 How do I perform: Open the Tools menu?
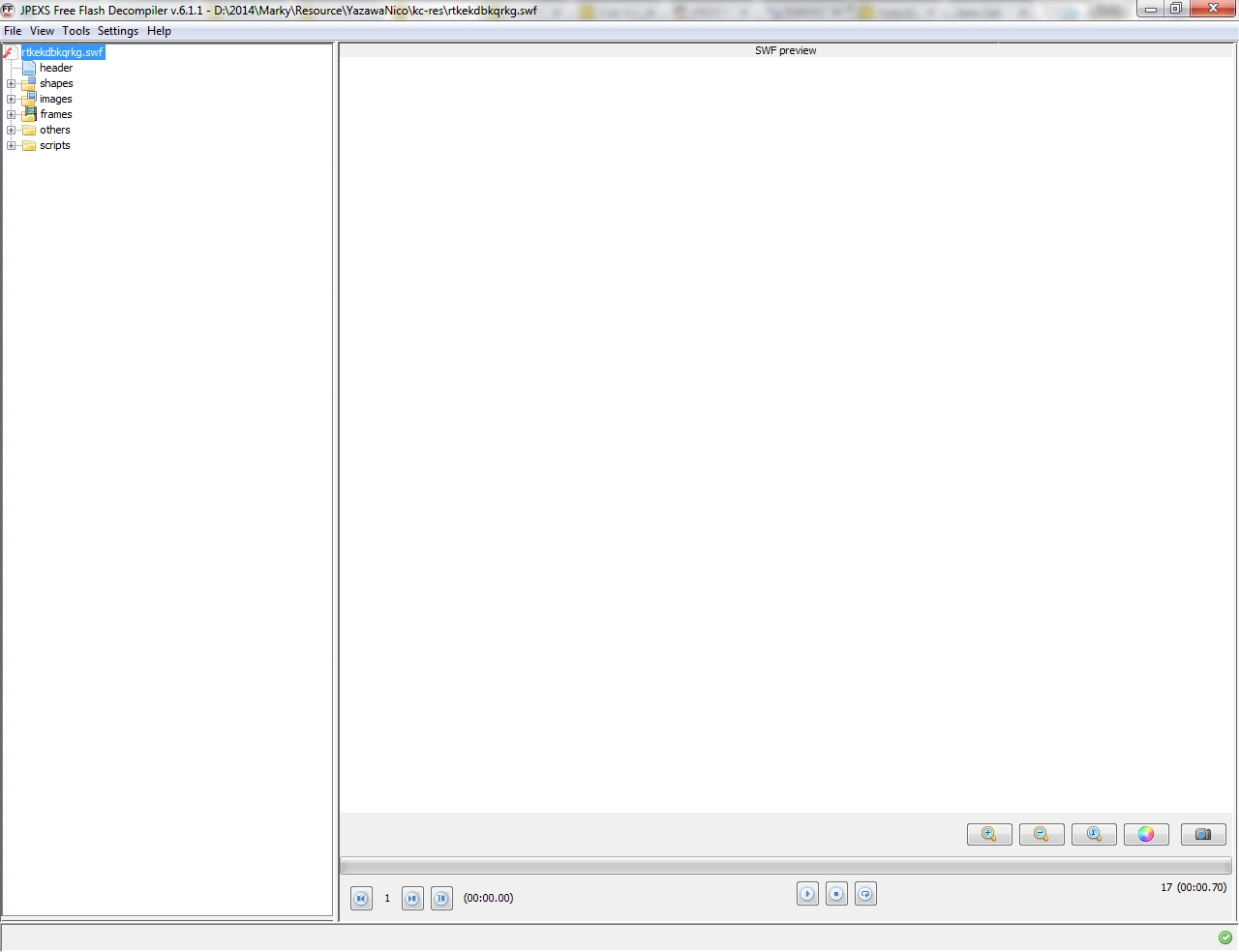pos(76,31)
